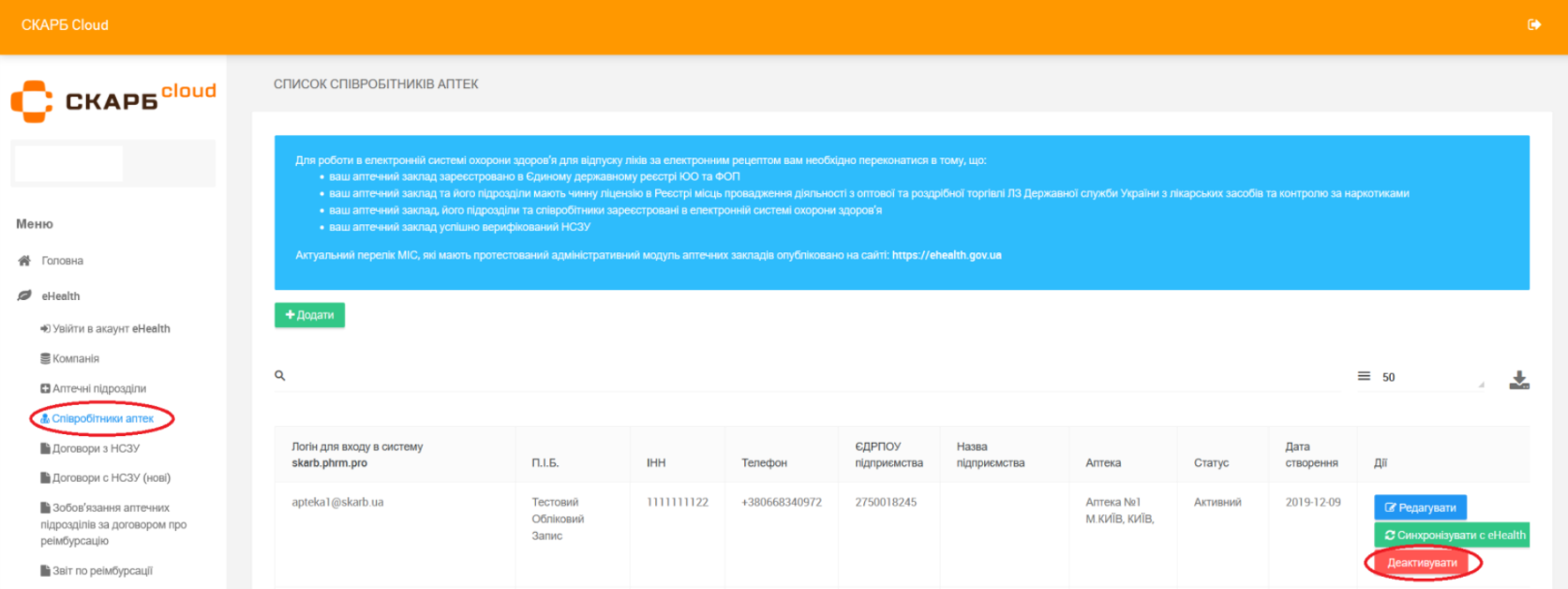Open Увійти в акаунт eHealth

[105, 329]
